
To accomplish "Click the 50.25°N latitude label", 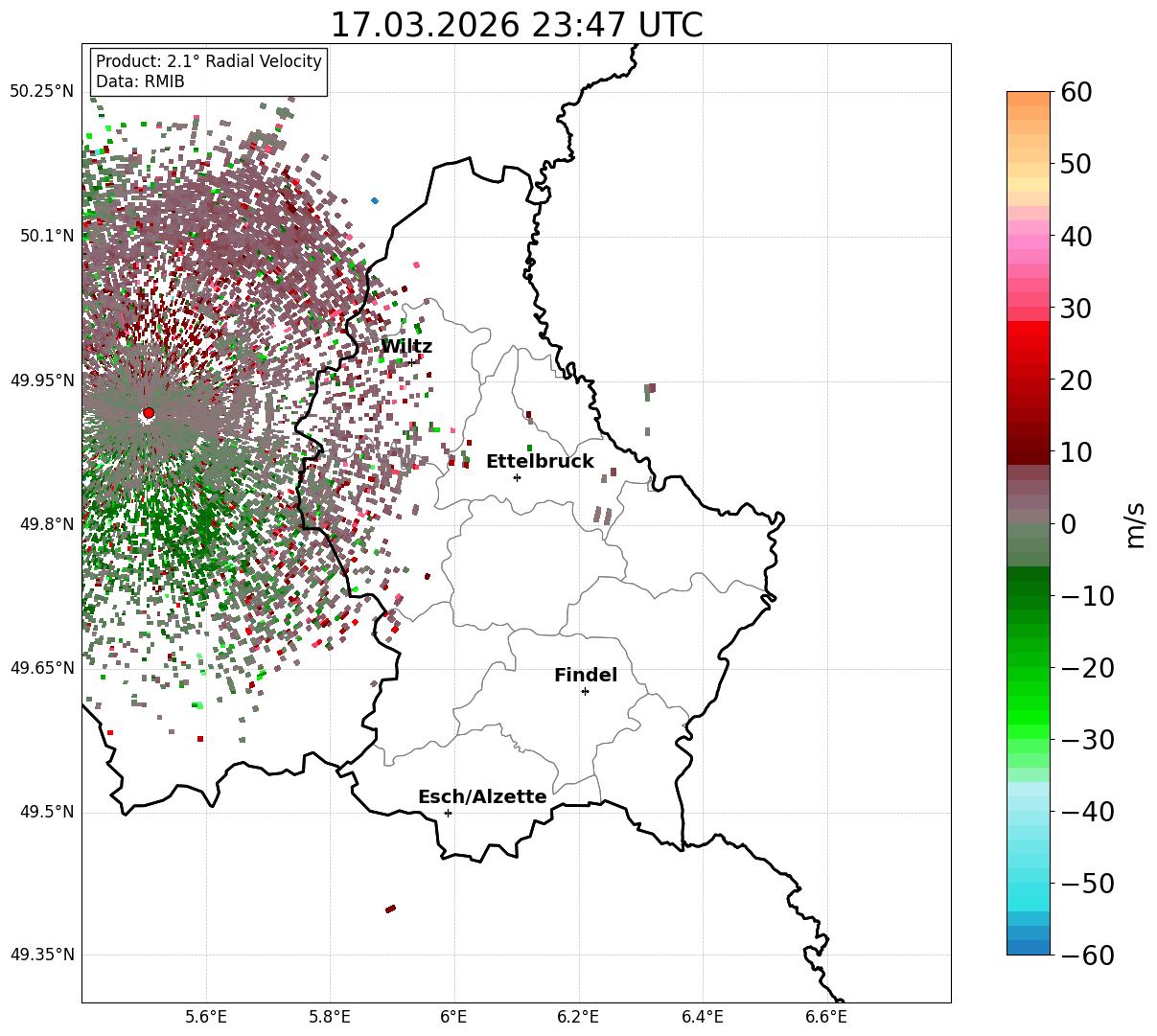I will [41, 92].
